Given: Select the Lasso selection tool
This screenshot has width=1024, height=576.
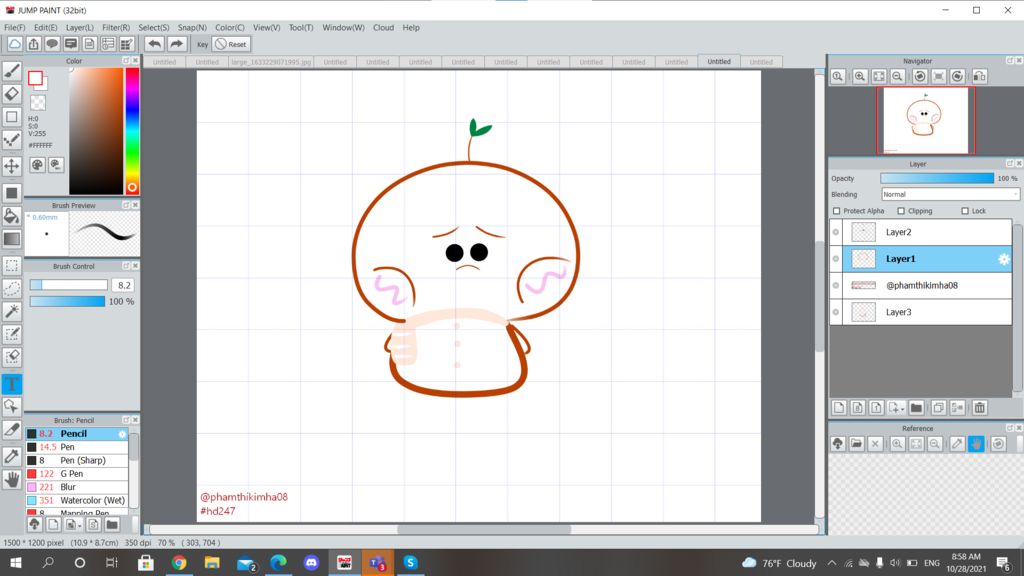Looking at the screenshot, I should pyautogui.click(x=12, y=288).
